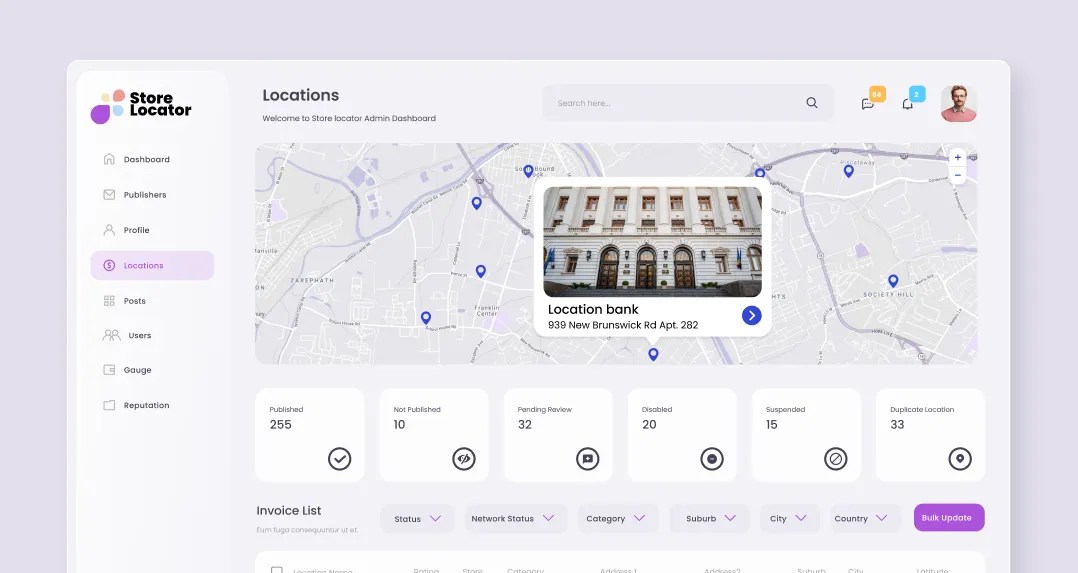The height and width of the screenshot is (573, 1078).
Task: Open the user avatar menu
Action: pyautogui.click(x=959, y=104)
